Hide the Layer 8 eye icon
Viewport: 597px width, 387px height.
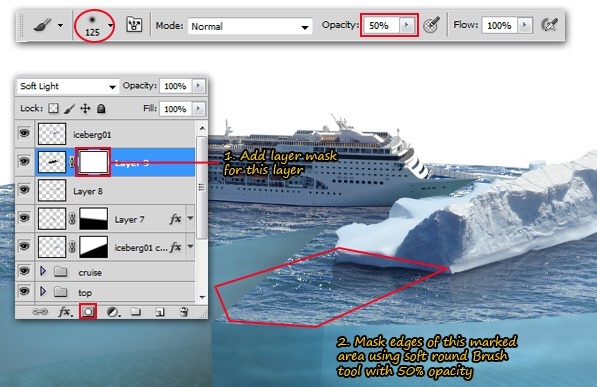[24, 189]
